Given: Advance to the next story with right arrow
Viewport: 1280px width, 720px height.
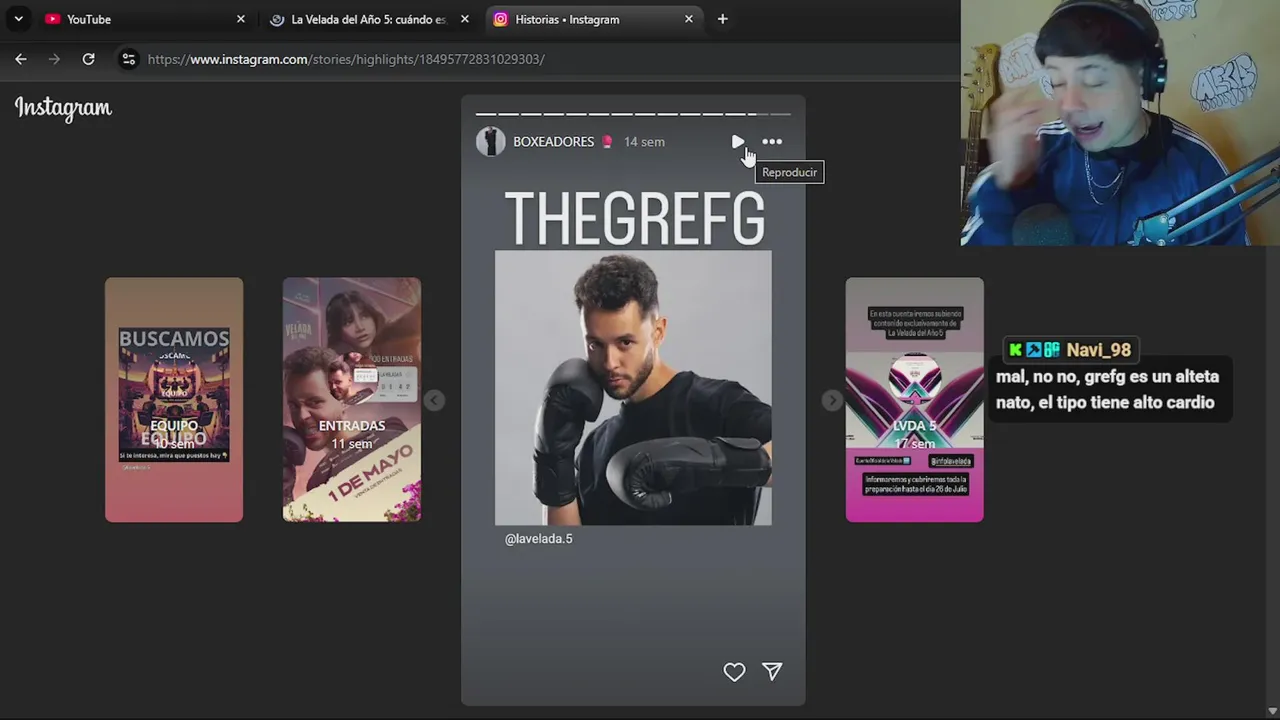Looking at the screenshot, I should (x=832, y=400).
